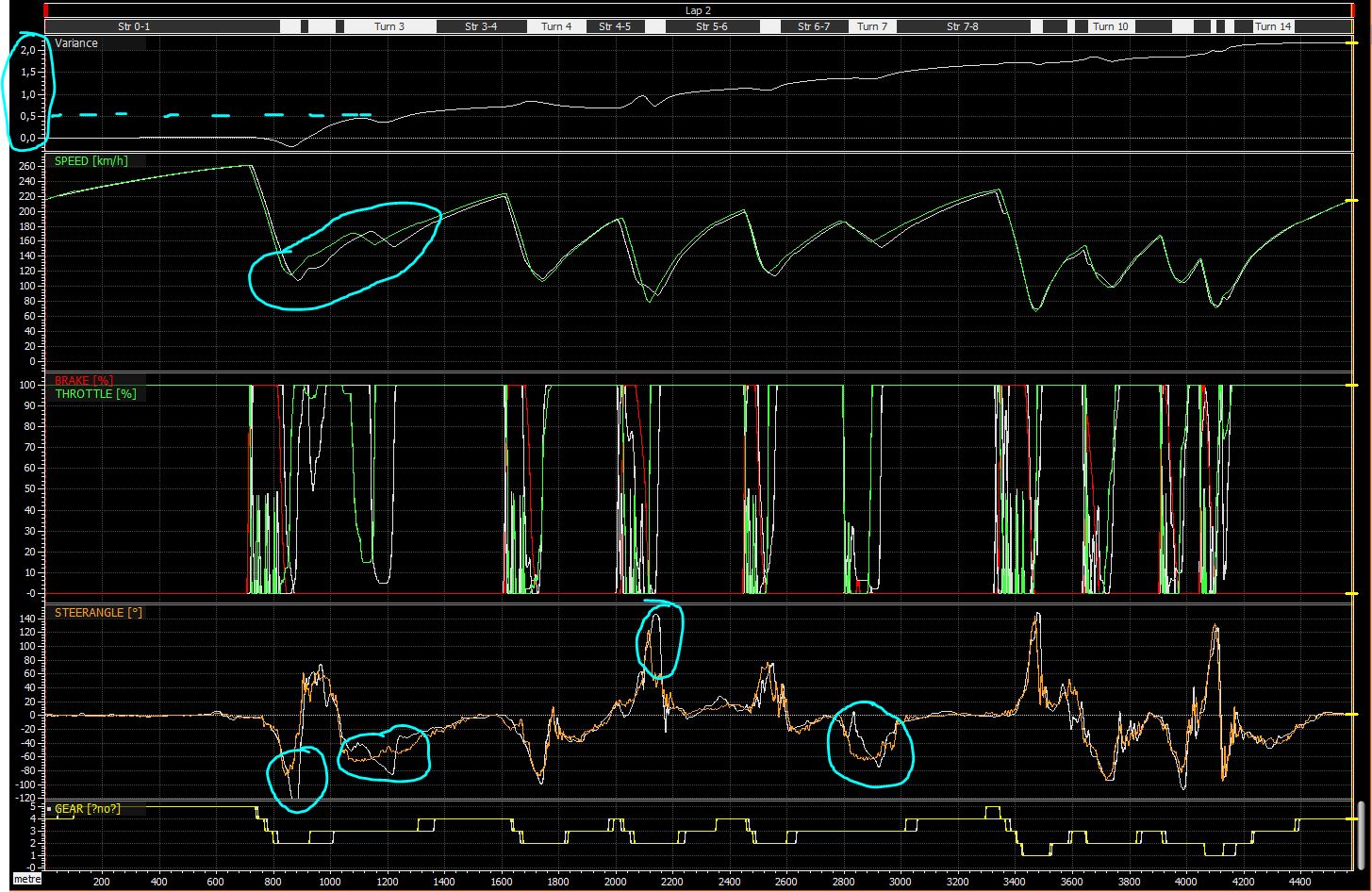Select the Str 6-7 track section
1372x892 pixels.
(814, 26)
